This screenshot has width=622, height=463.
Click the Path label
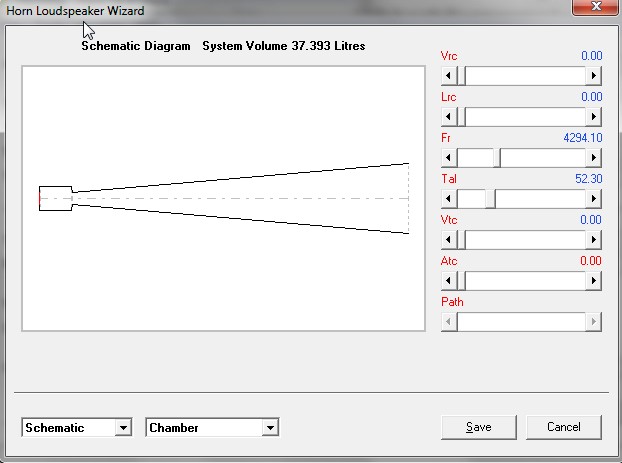click(452, 302)
